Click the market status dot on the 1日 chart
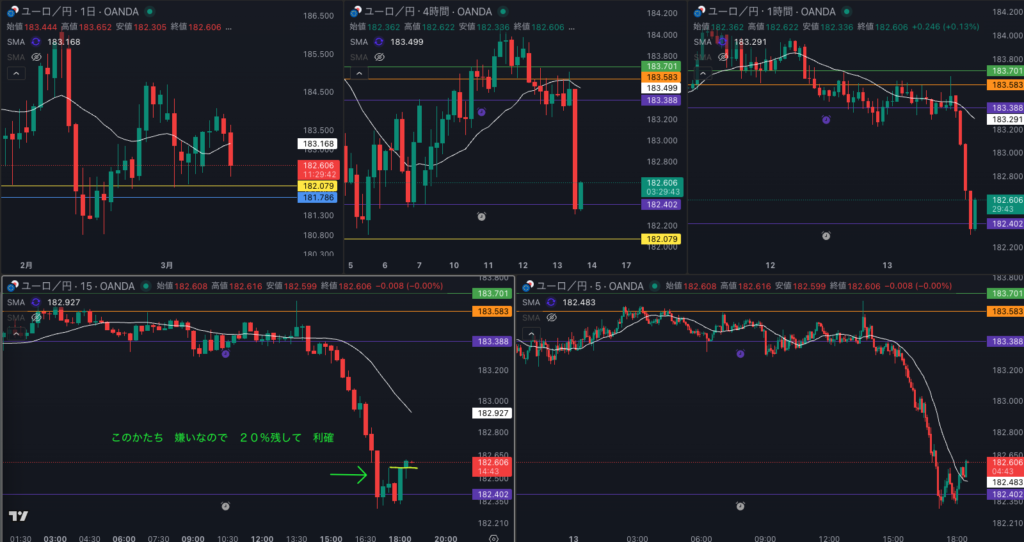This screenshot has height=542, width=1024. (151, 12)
